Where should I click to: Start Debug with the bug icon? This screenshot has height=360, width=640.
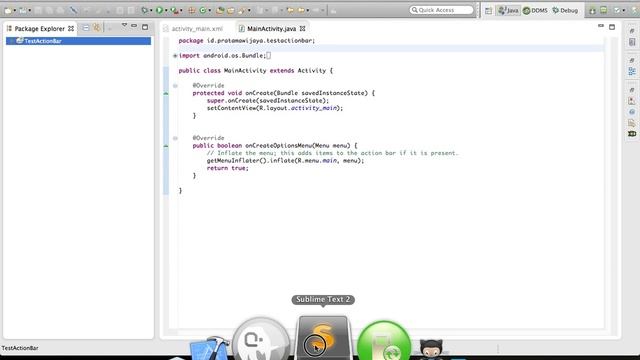point(144,10)
